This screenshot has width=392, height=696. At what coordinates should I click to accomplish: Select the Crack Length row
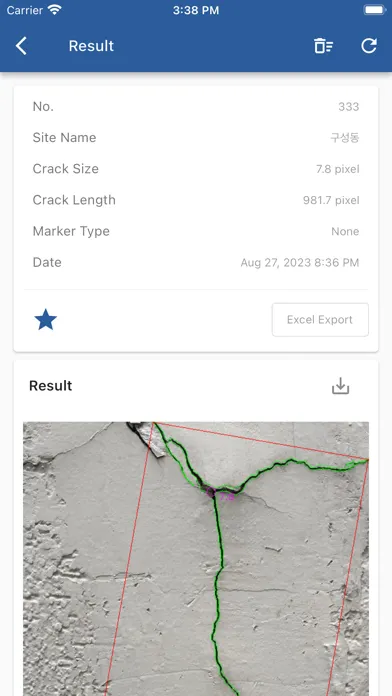click(196, 200)
